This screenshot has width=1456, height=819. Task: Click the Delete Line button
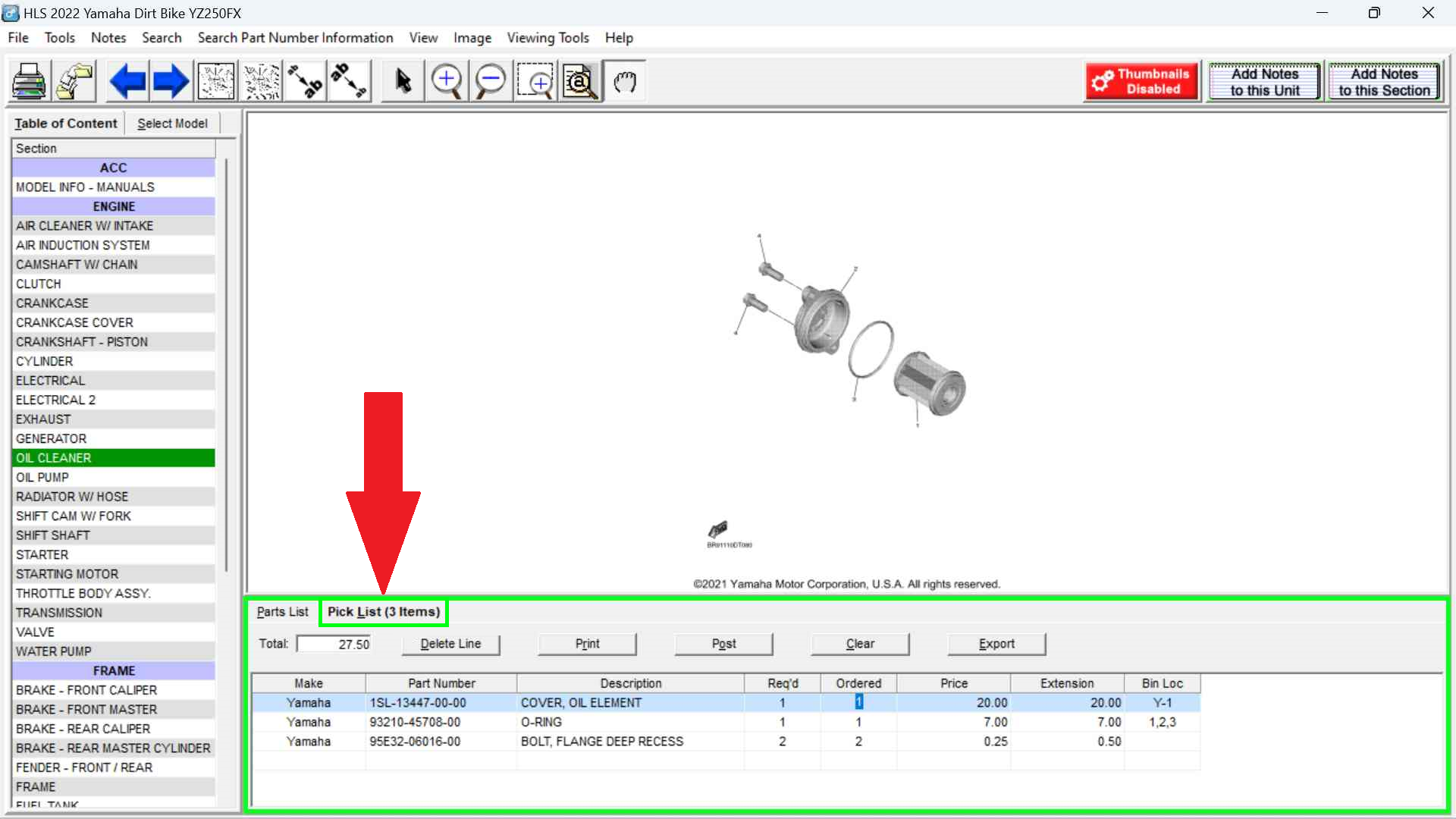point(450,644)
